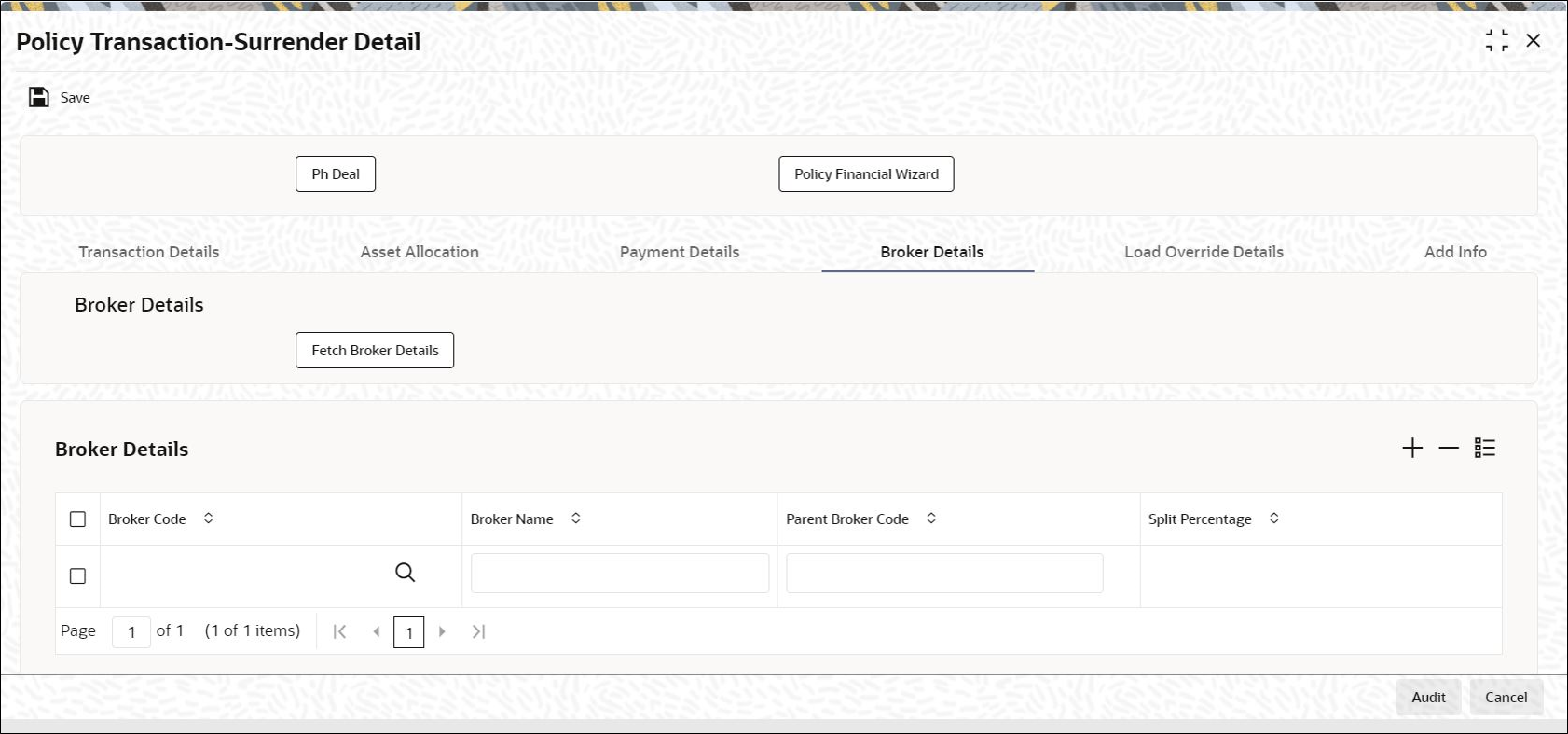Viewport: 1568px width, 734px height.
Task: Tick the first broker row checkbox
Action: coord(78,576)
